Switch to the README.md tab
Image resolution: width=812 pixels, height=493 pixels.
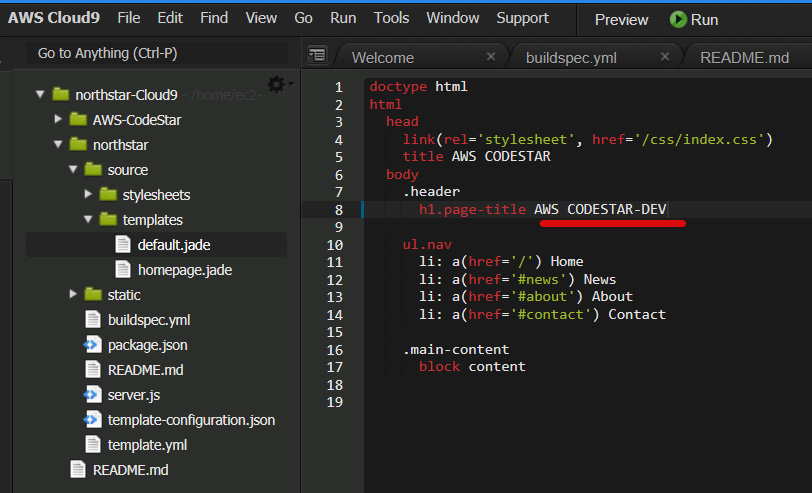click(x=745, y=57)
